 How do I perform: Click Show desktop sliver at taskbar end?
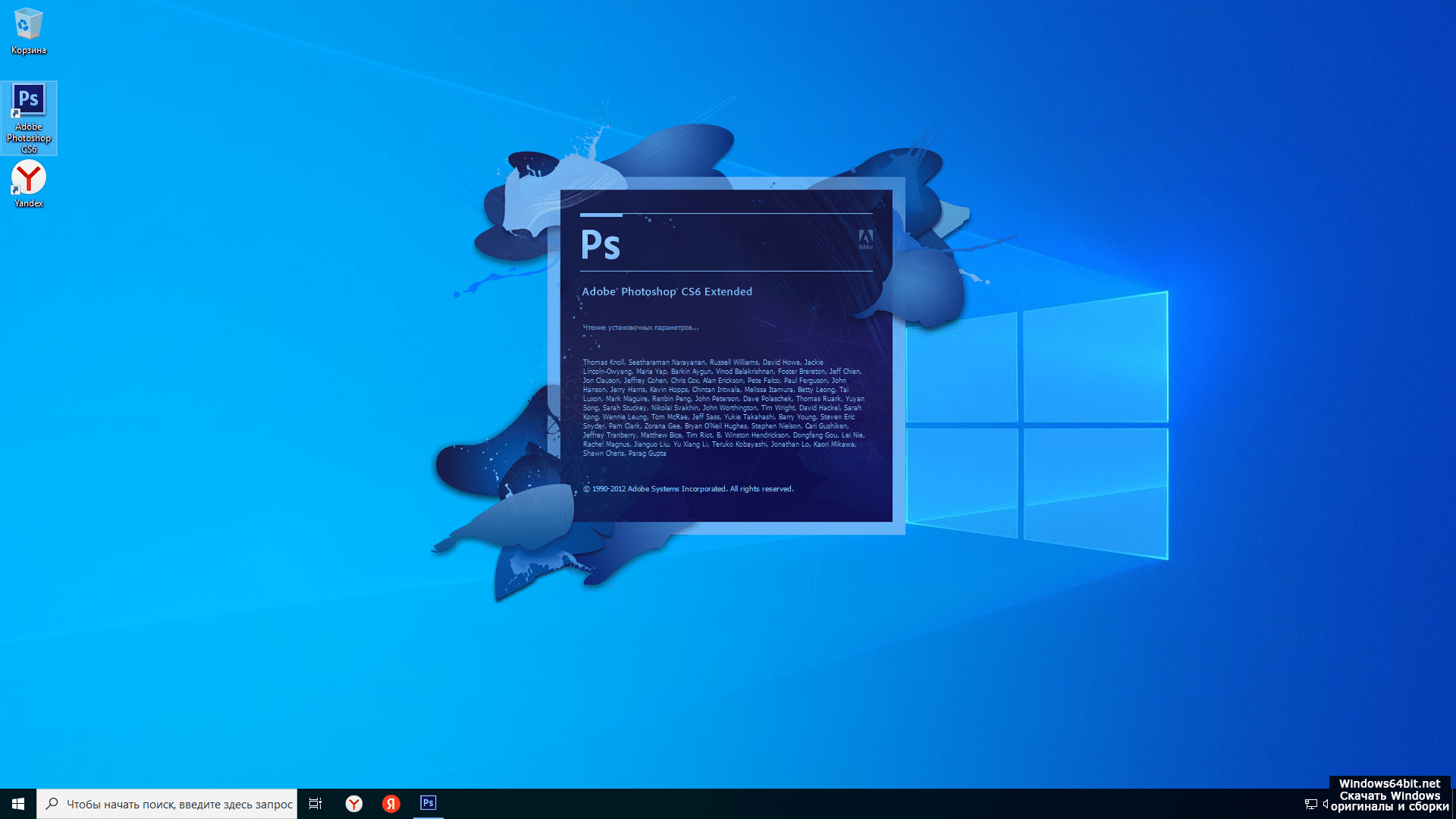click(x=1453, y=804)
